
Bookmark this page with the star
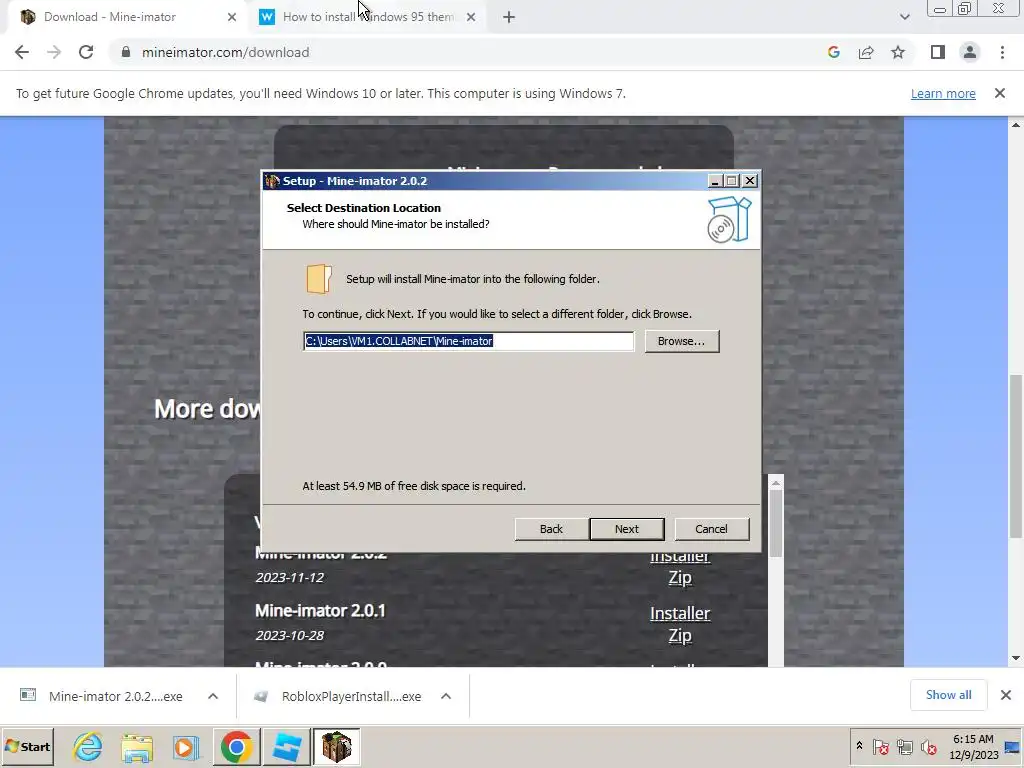[x=898, y=52]
